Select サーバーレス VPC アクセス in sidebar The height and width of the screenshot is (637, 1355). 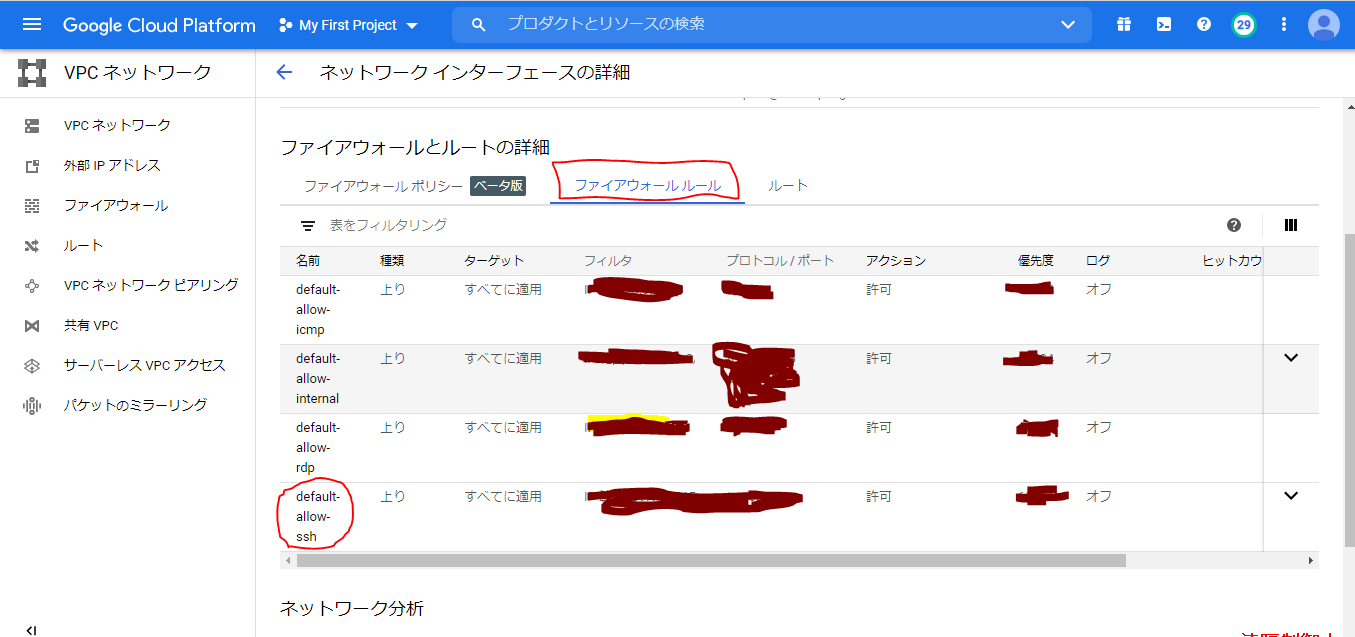145,365
